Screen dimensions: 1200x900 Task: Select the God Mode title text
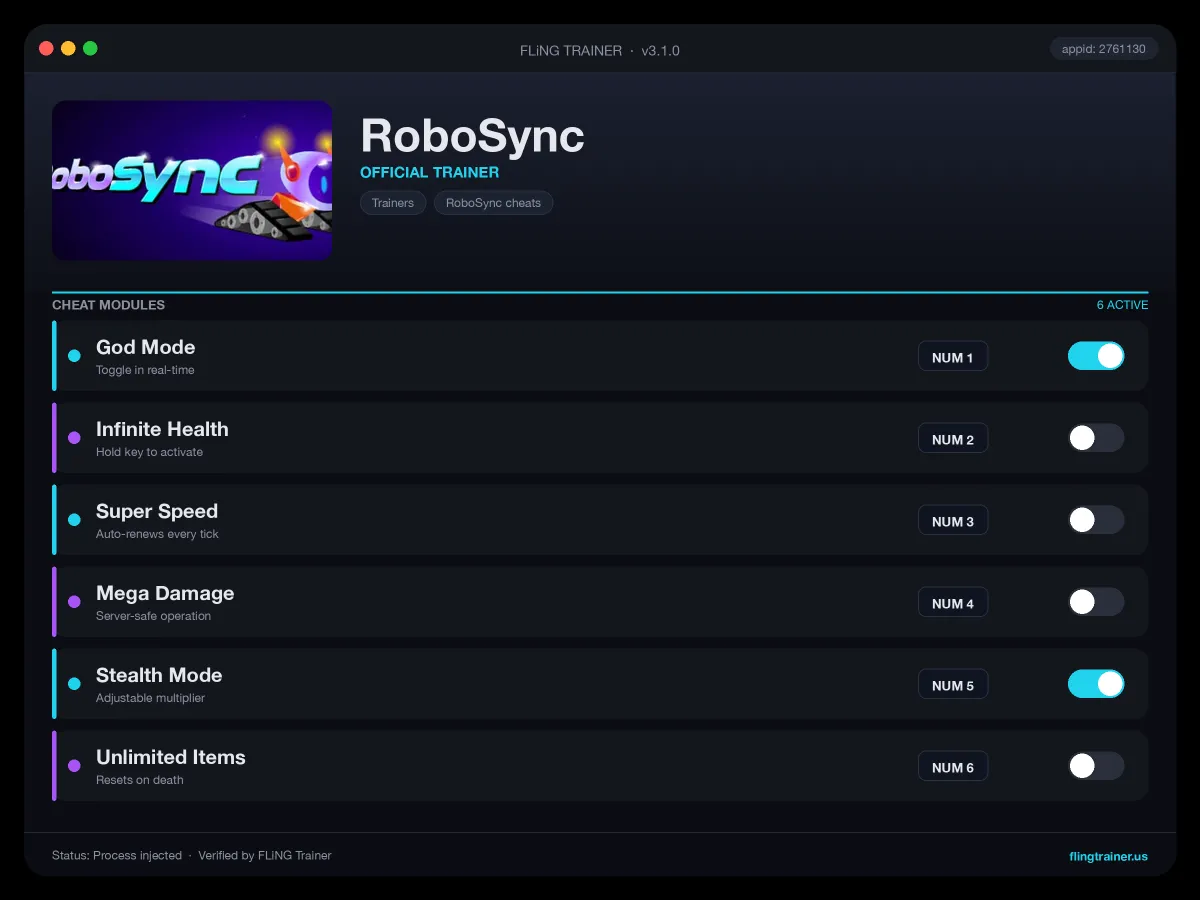146,347
